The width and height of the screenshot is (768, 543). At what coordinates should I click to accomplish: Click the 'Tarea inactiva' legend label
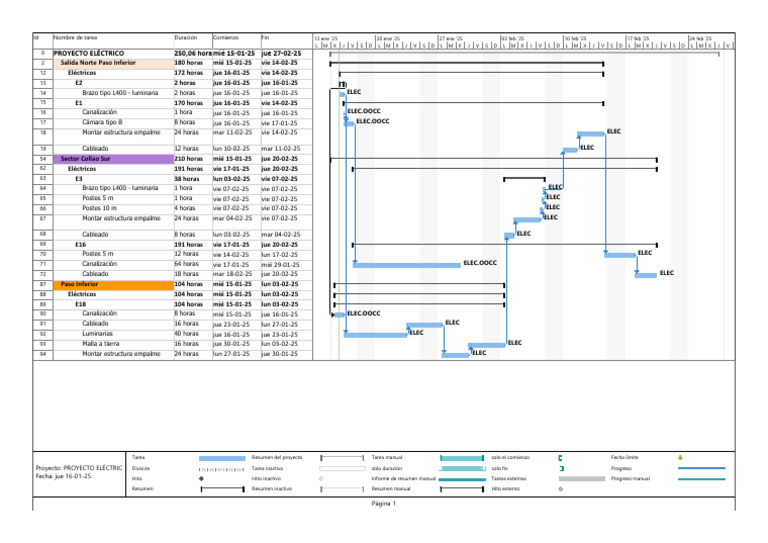pos(267,468)
